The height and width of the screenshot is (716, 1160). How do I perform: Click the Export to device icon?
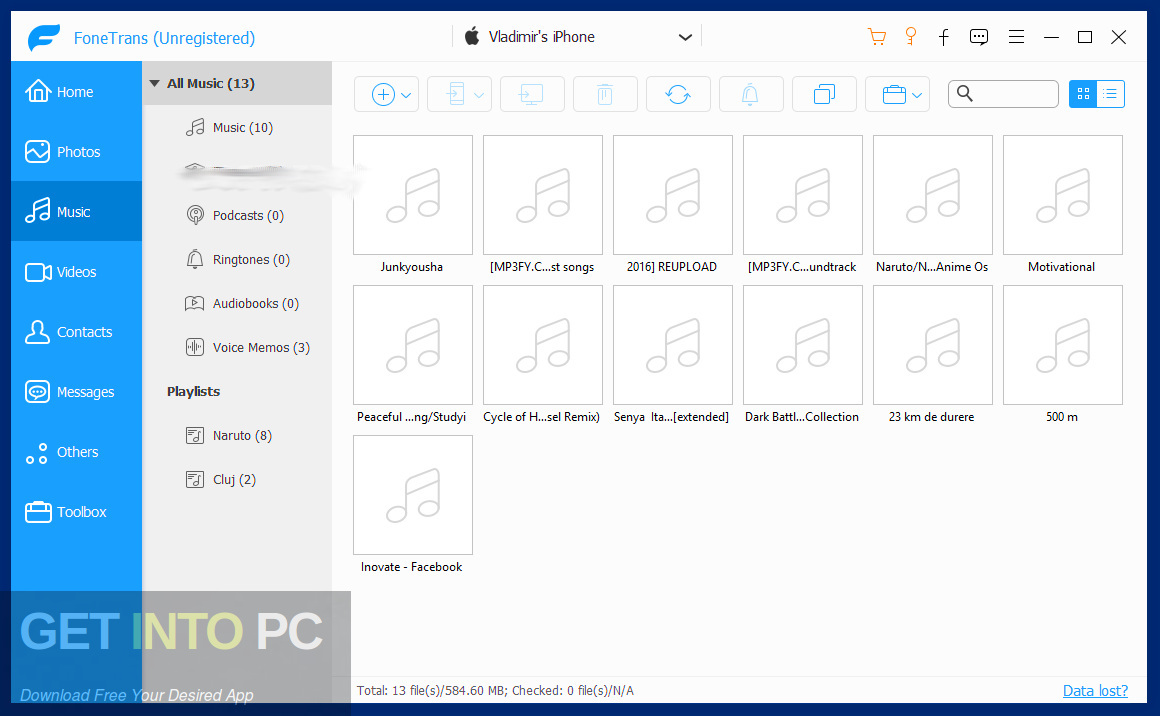(x=456, y=95)
